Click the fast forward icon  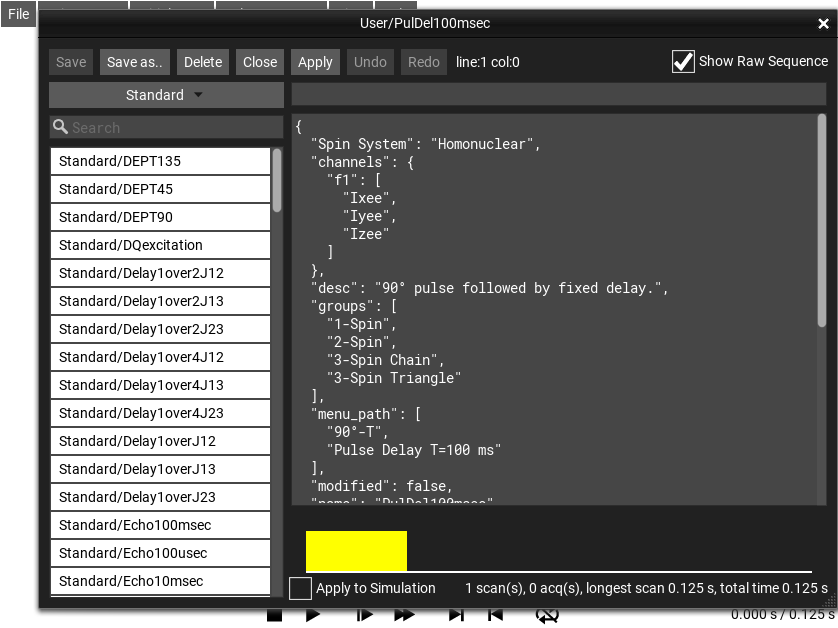tap(404, 616)
